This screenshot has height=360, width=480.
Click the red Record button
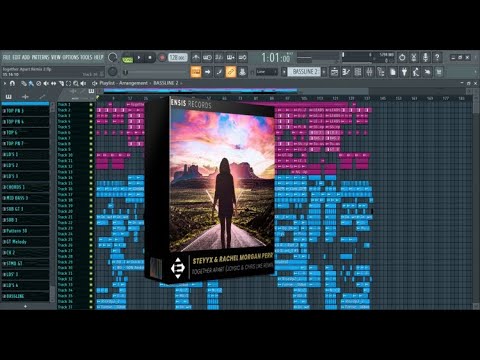click(162, 58)
